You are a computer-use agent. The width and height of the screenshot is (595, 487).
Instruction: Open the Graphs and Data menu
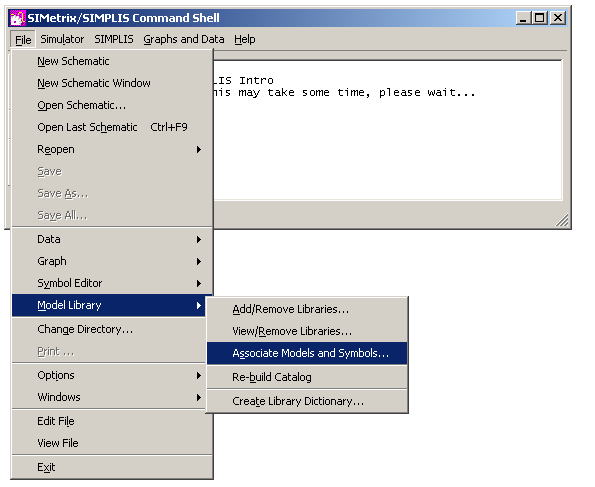point(184,39)
